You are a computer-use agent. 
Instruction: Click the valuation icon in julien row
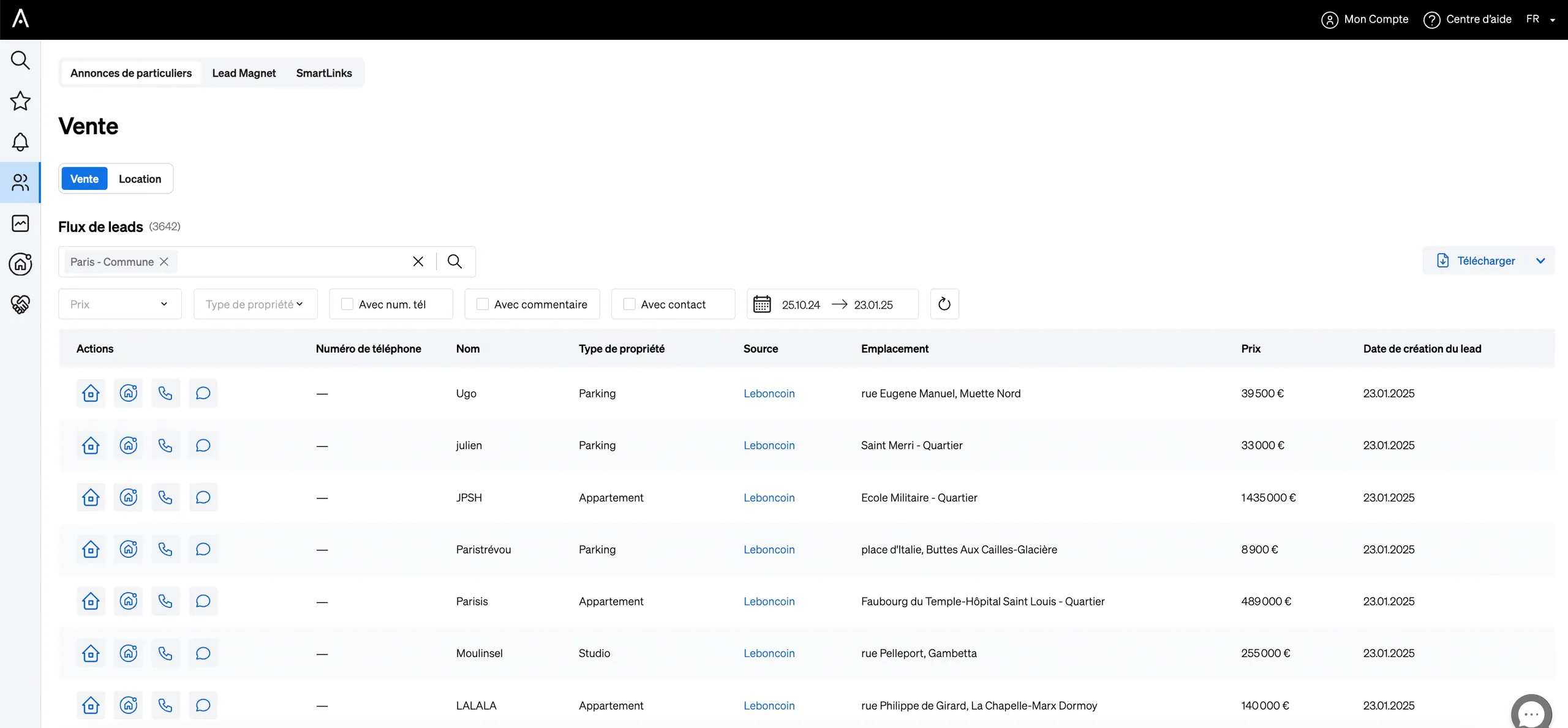tap(128, 445)
